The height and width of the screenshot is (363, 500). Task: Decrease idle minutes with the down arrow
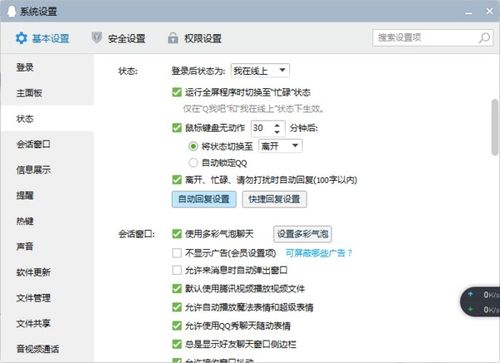pos(277,132)
